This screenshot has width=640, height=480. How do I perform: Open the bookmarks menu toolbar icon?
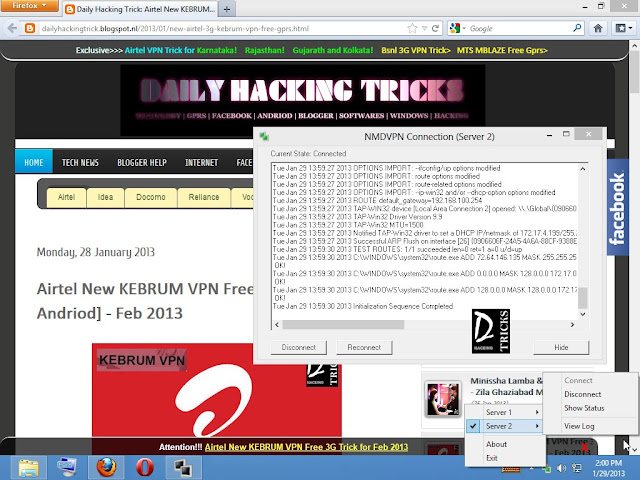coord(624,28)
